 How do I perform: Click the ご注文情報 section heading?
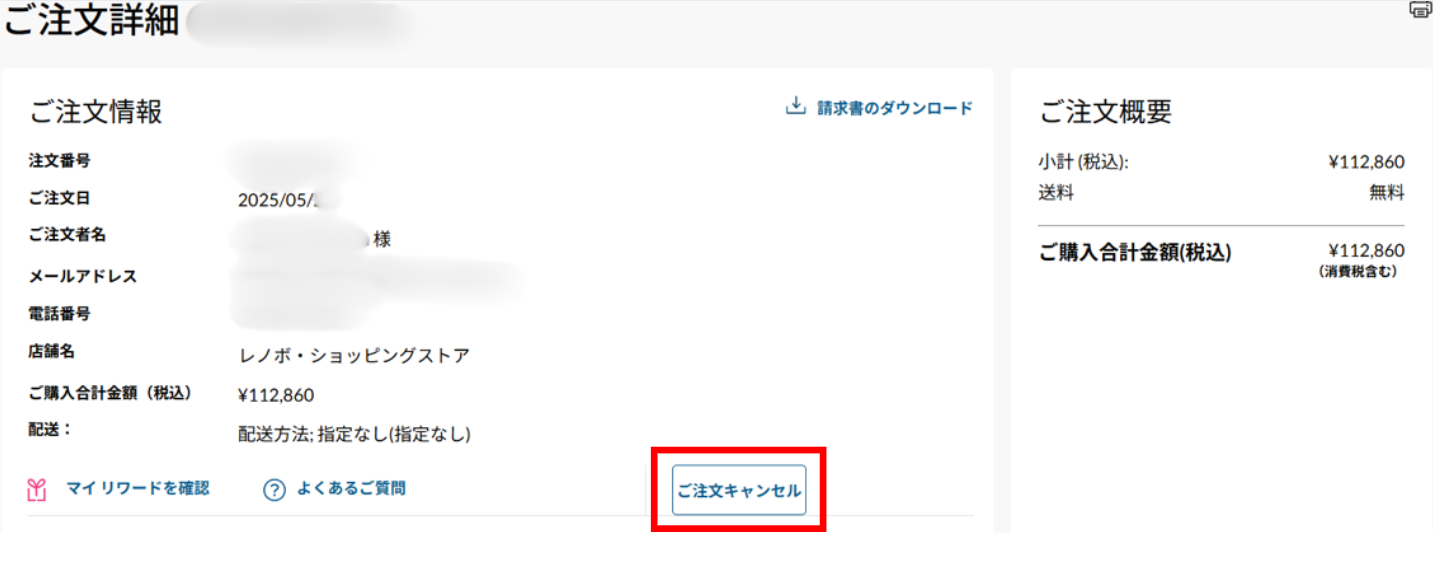(x=96, y=112)
